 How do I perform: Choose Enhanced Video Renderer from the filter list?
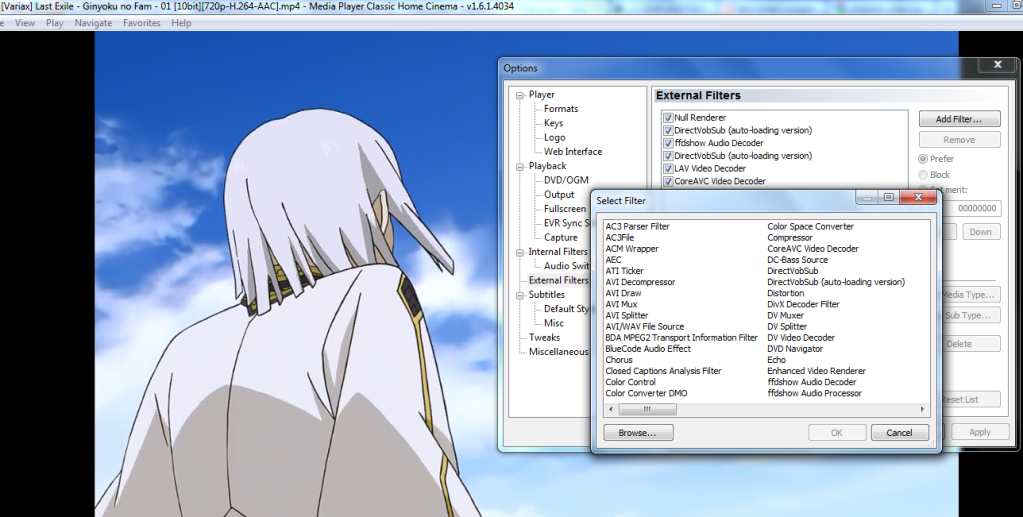[x=816, y=371]
